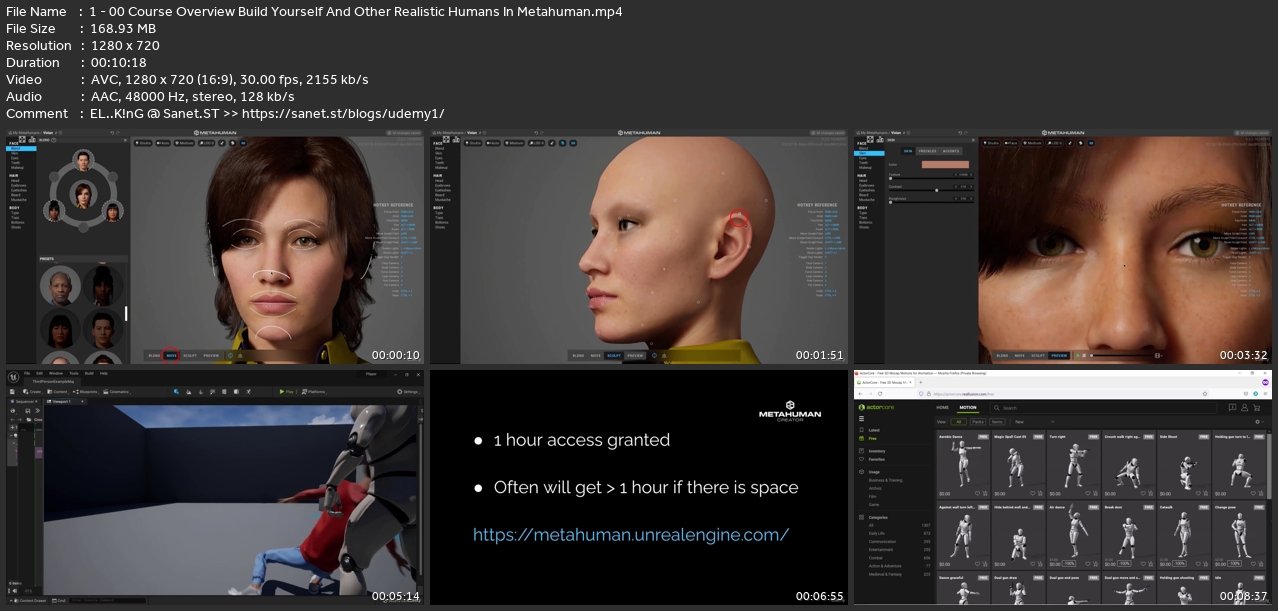Open Favorites in ActorCore sidebar

(x=877, y=459)
